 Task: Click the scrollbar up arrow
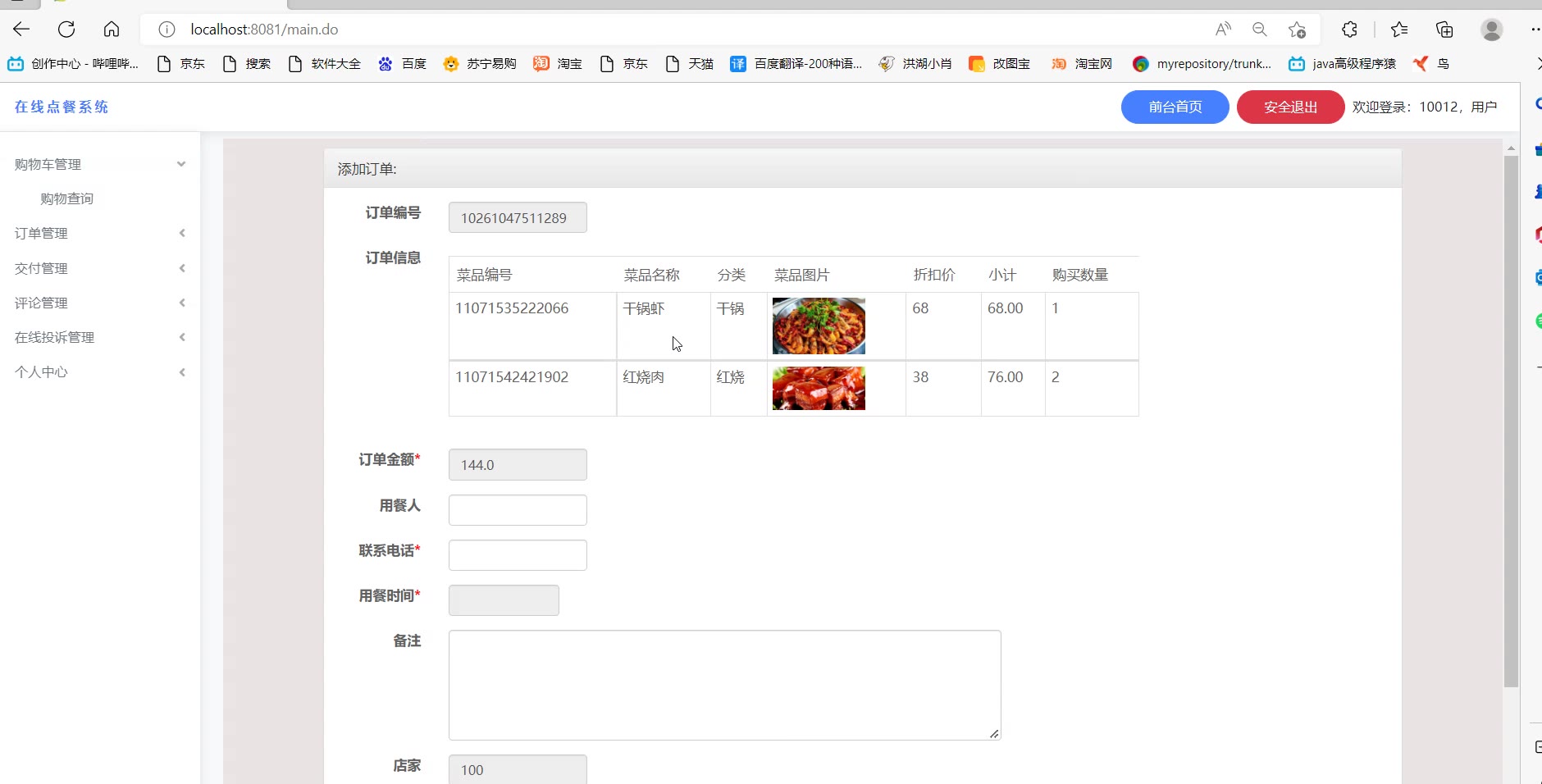coord(1511,148)
